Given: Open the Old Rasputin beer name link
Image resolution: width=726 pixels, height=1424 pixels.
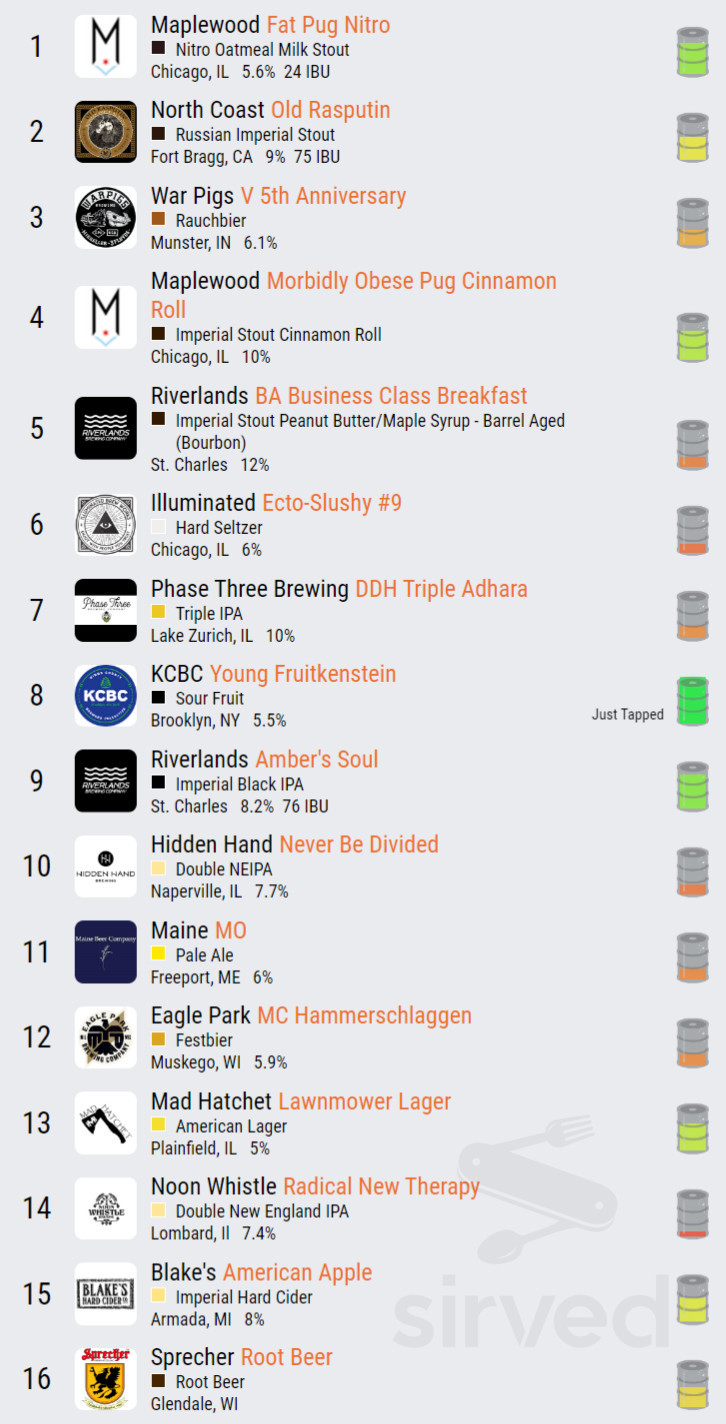Looking at the screenshot, I should click(x=330, y=110).
